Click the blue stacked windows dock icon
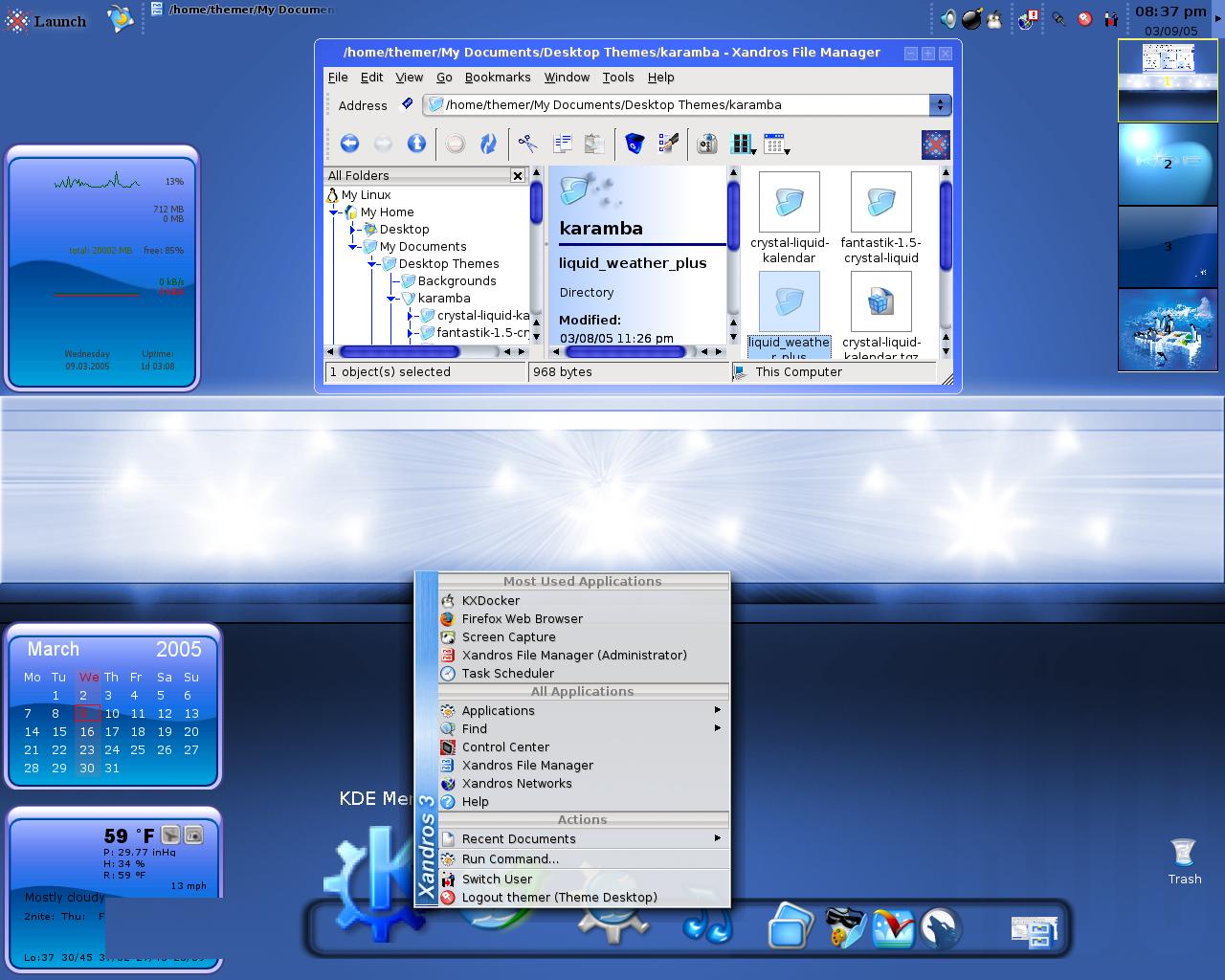Image resolution: width=1225 pixels, height=980 pixels. pyautogui.click(x=789, y=926)
